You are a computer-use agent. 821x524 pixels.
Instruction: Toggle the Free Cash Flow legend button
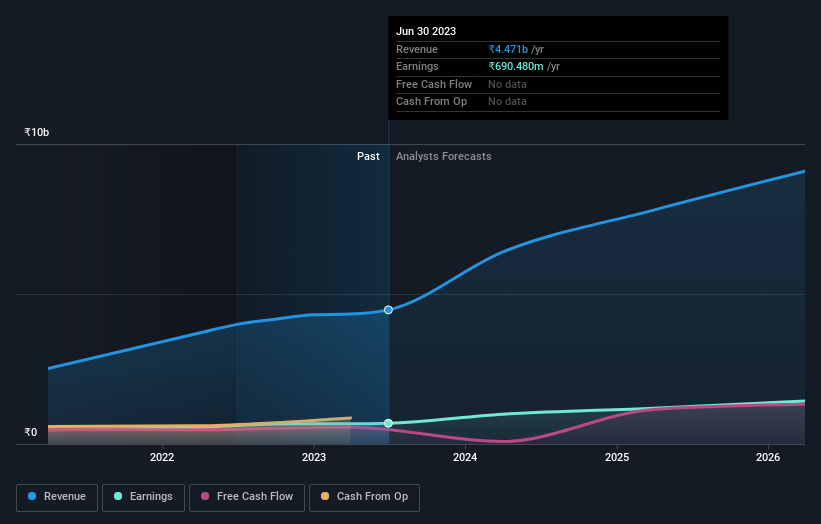coord(247,497)
